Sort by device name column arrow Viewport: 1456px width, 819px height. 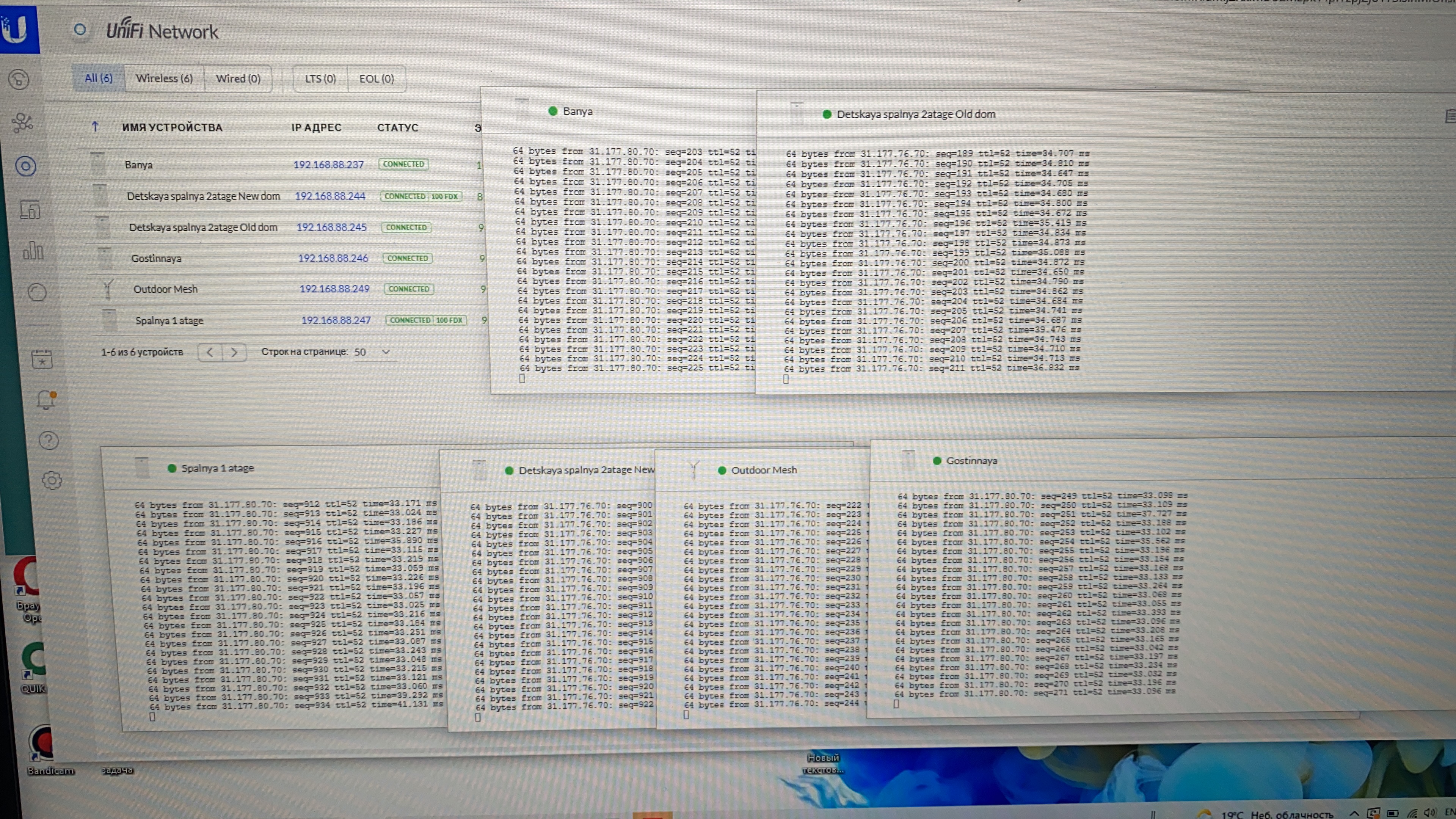tap(95, 127)
